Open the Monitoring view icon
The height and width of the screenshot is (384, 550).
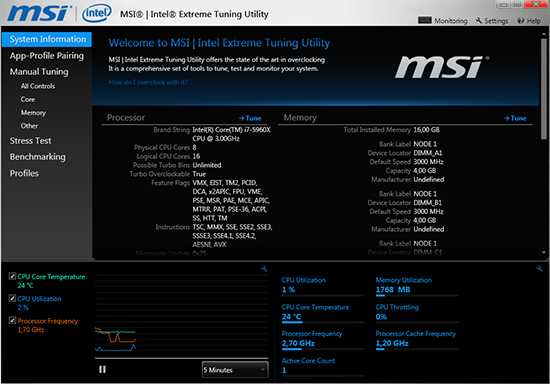[424, 20]
